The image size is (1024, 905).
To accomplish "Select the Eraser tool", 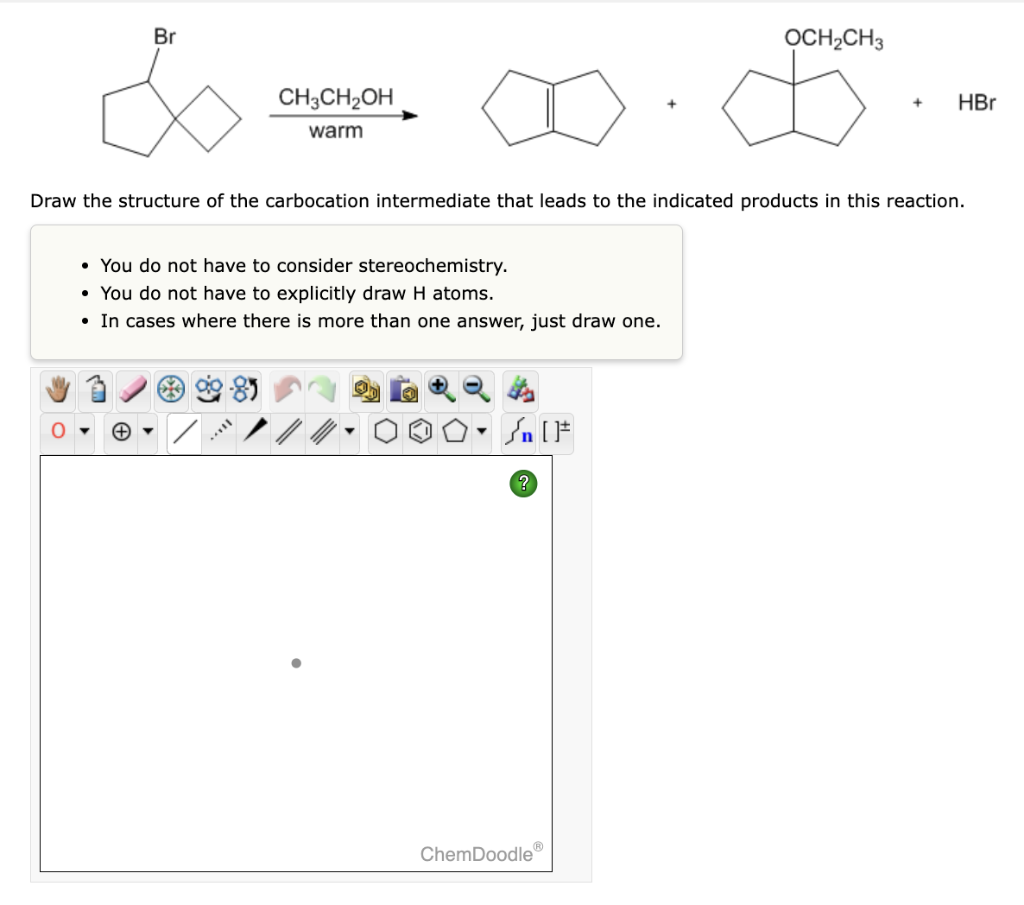I will tap(131, 390).
